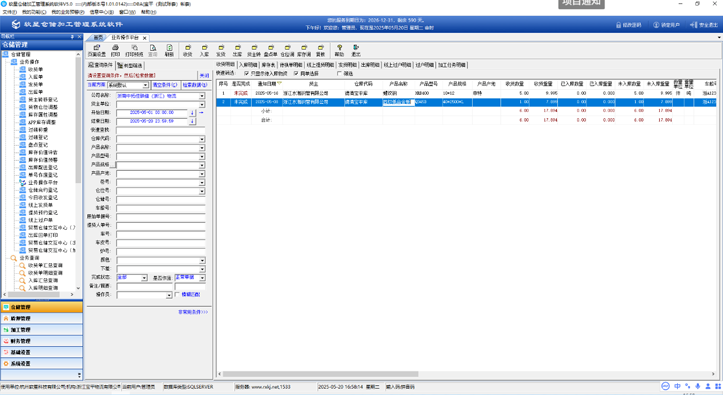The height and width of the screenshot is (395, 723).
Task: Open 开始日期 date picker arrow
Action: [192, 113]
